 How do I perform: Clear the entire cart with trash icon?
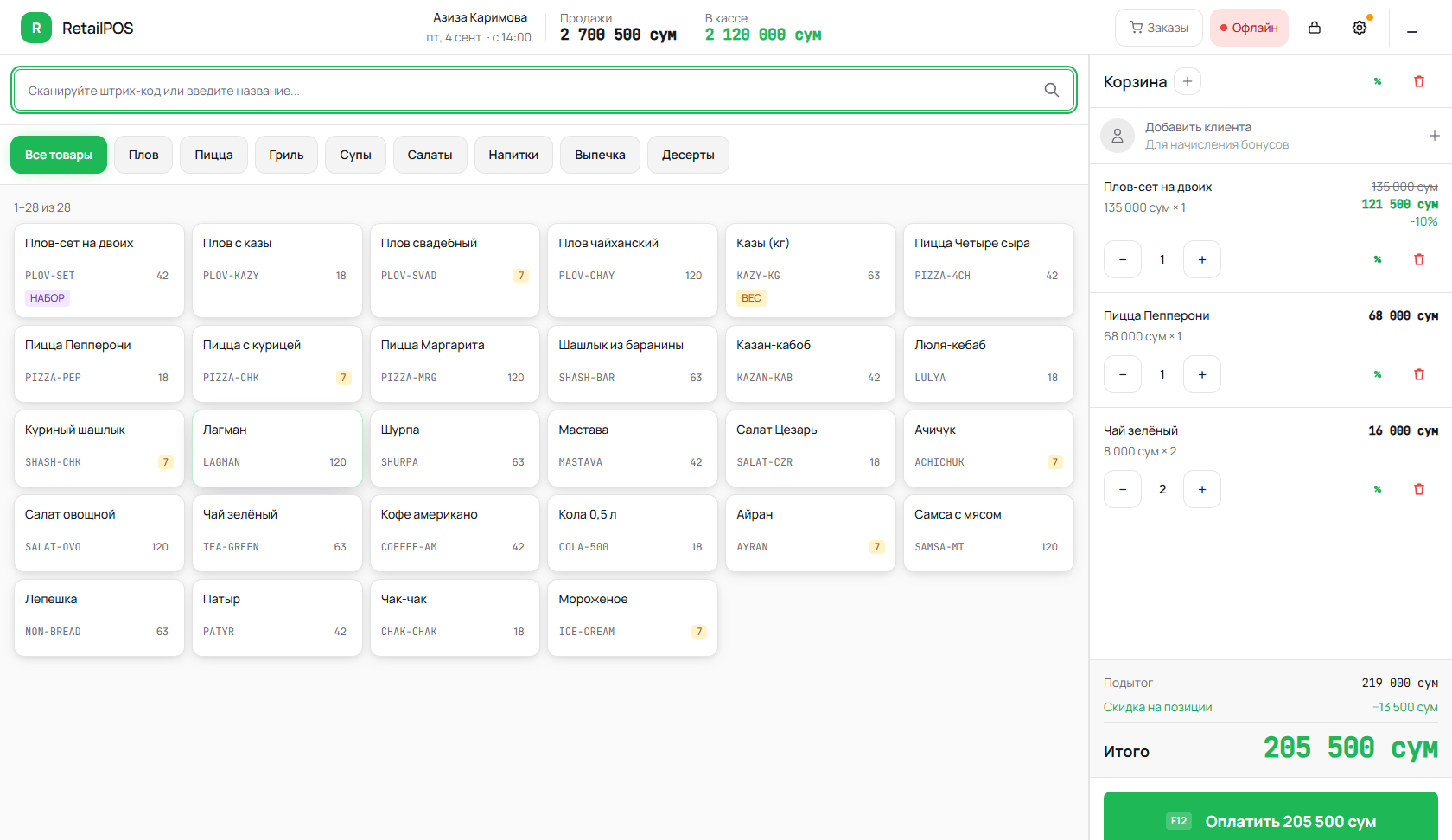click(1419, 81)
